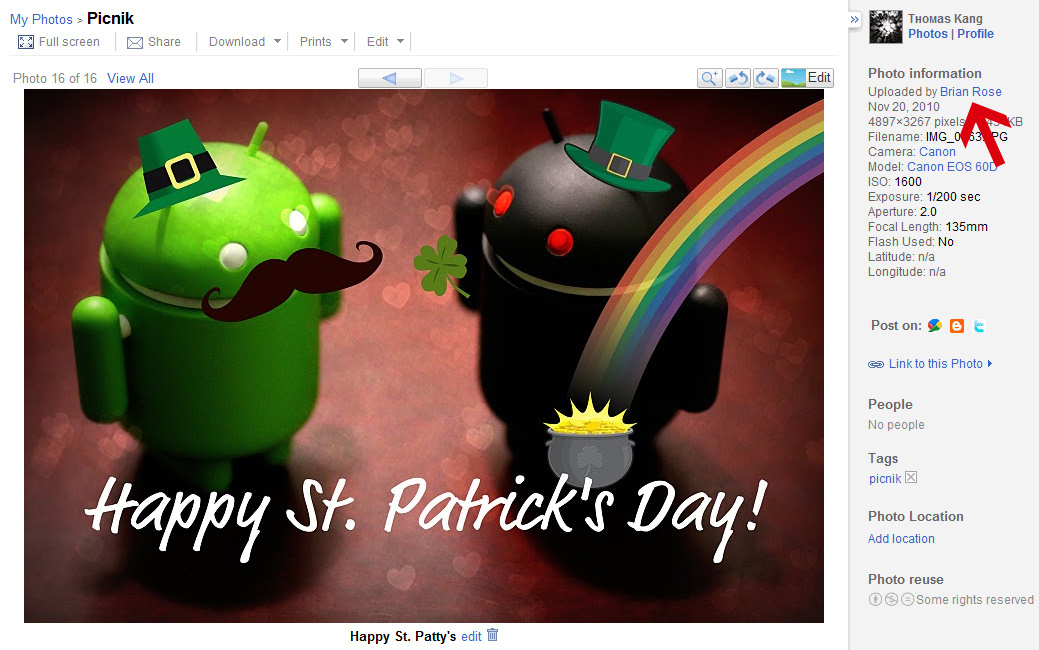Click the Canon camera link

[x=937, y=152]
